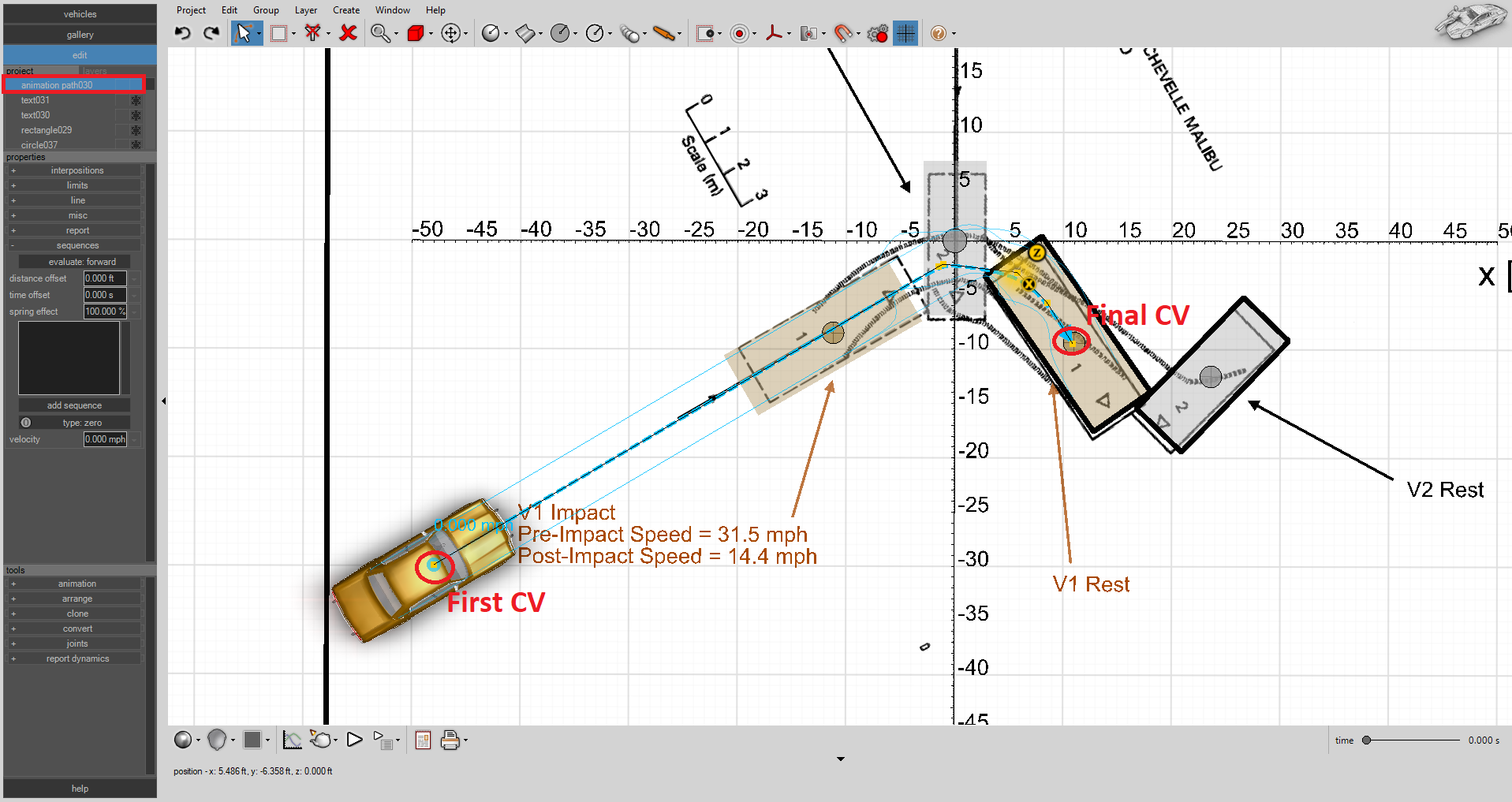Click the dotted box with dot icon
The image size is (1512, 802).
(x=706, y=33)
